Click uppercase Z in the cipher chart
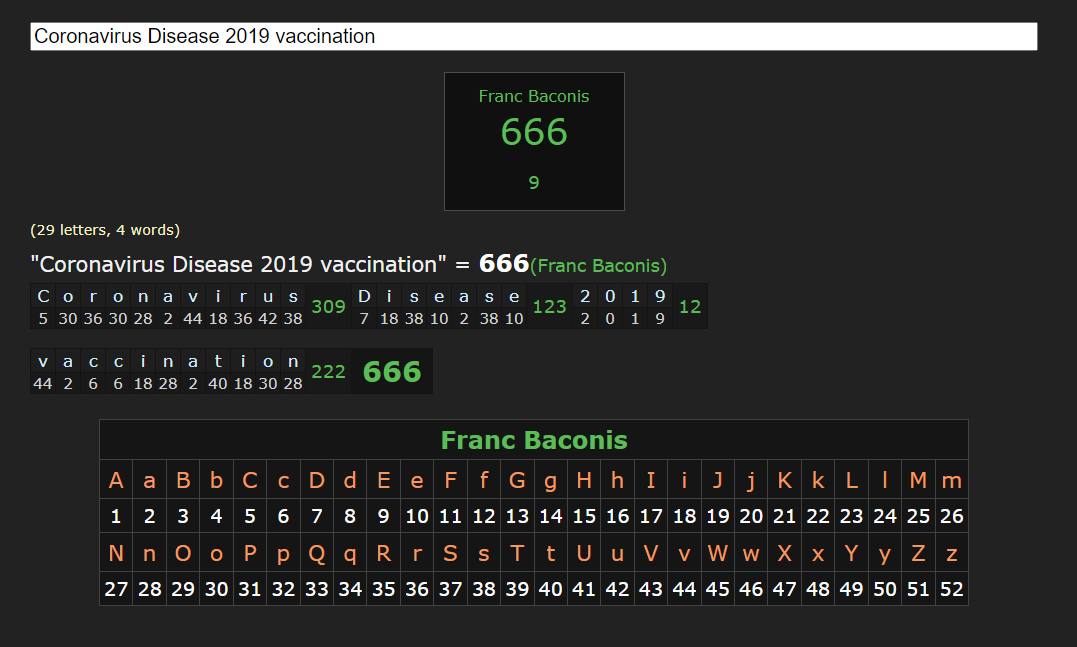 918,553
